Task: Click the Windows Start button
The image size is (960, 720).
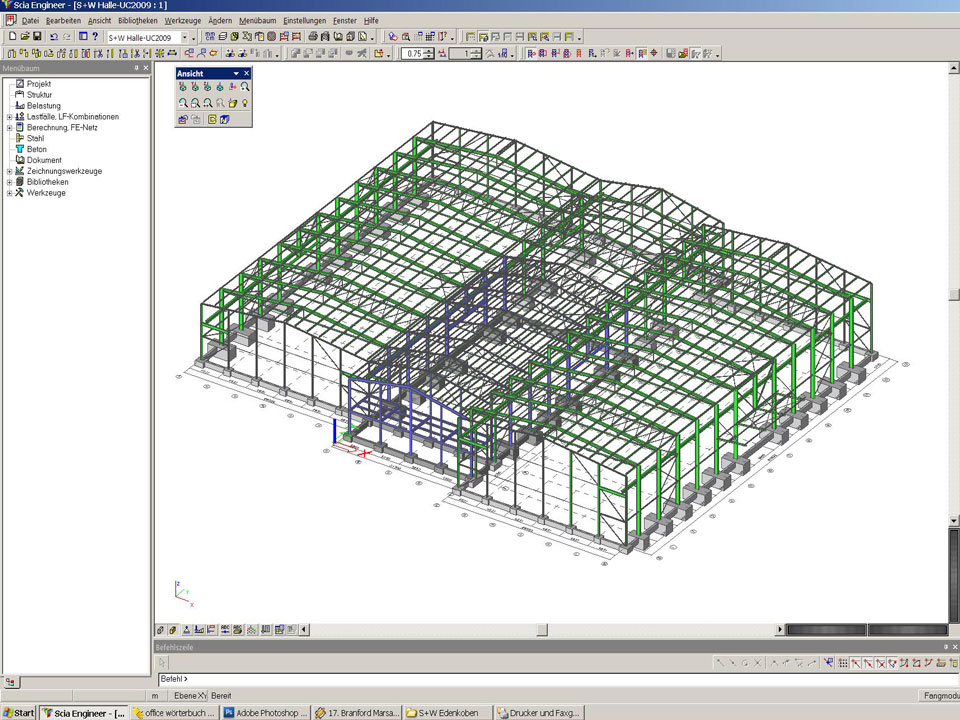Action: pyautogui.click(x=19, y=713)
